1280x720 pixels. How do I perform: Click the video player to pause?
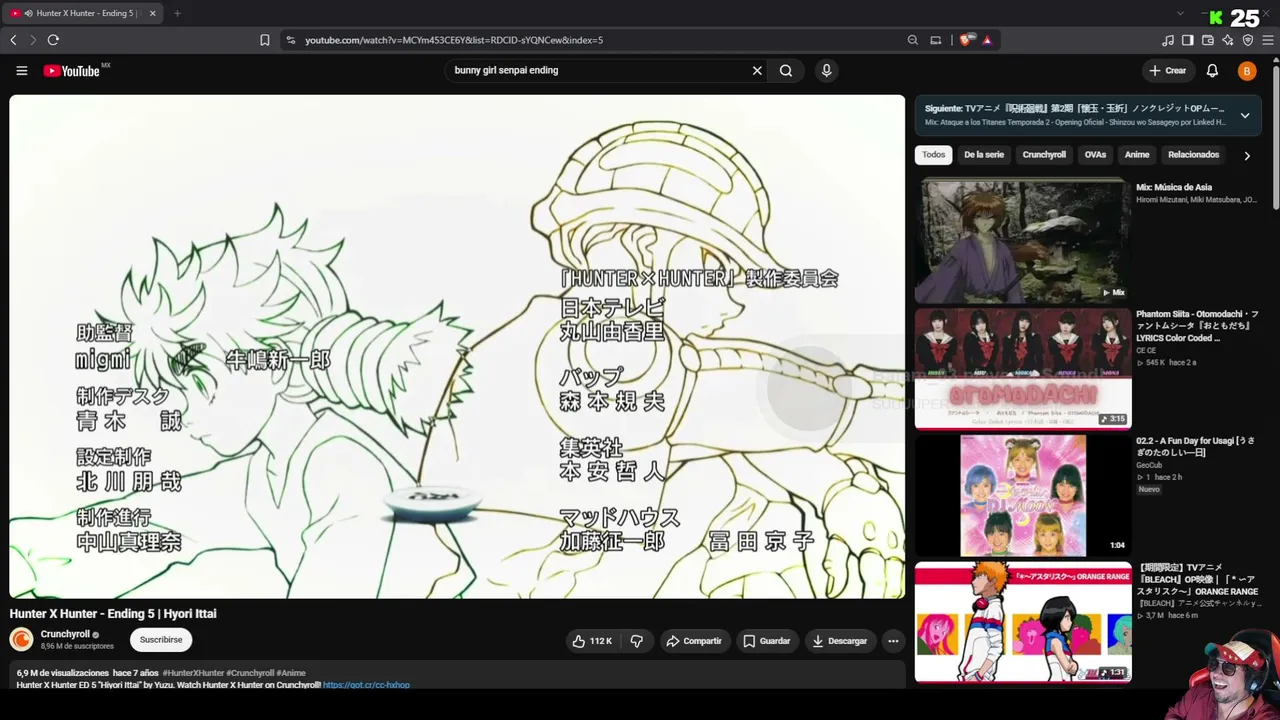(457, 347)
